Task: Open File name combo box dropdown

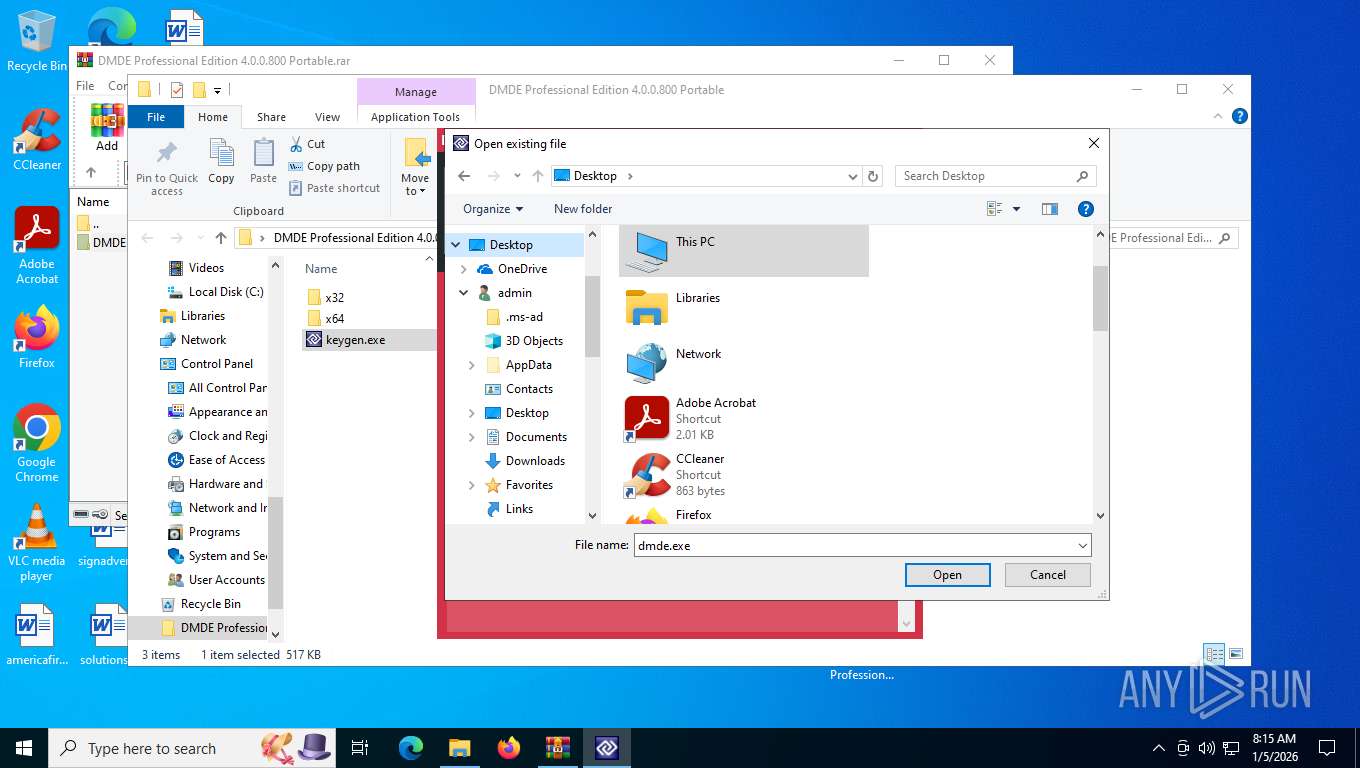Action: [1083, 546]
